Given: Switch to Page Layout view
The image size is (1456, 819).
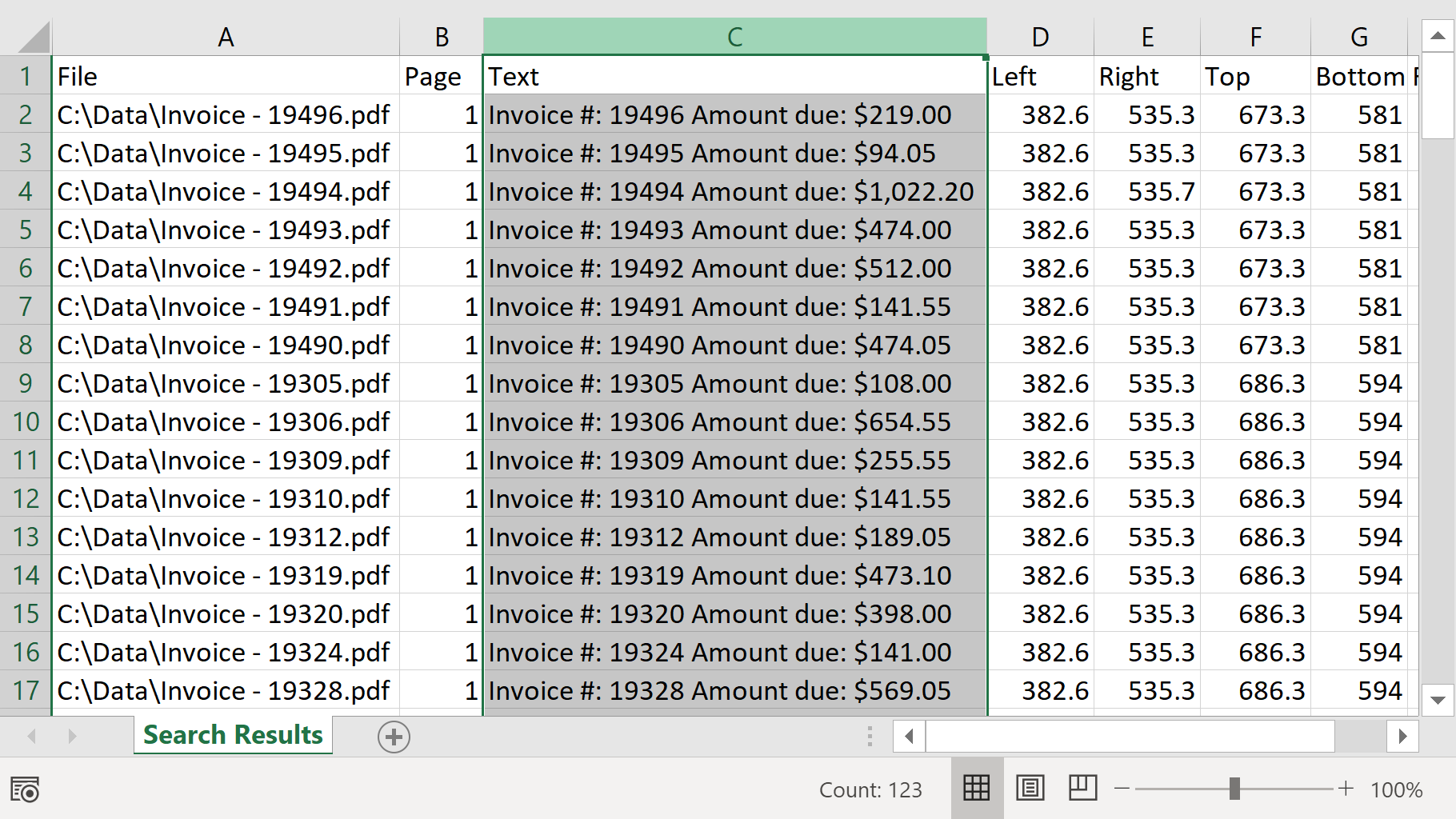Looking at the screenshot, I should [x=1030, y=789].
